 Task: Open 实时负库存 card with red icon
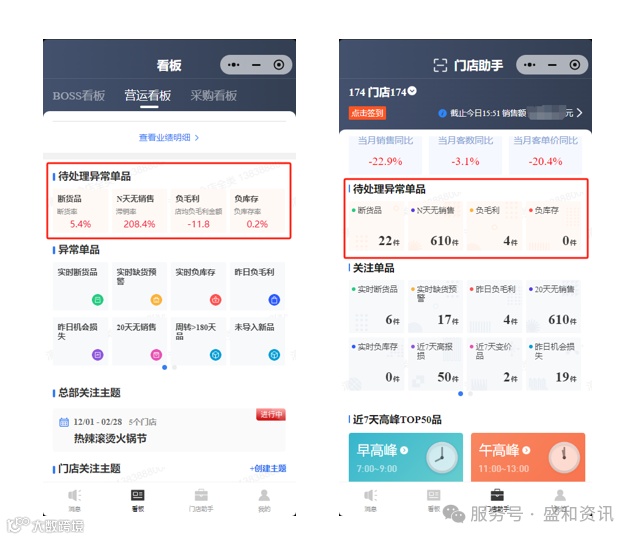coord(199,286)
